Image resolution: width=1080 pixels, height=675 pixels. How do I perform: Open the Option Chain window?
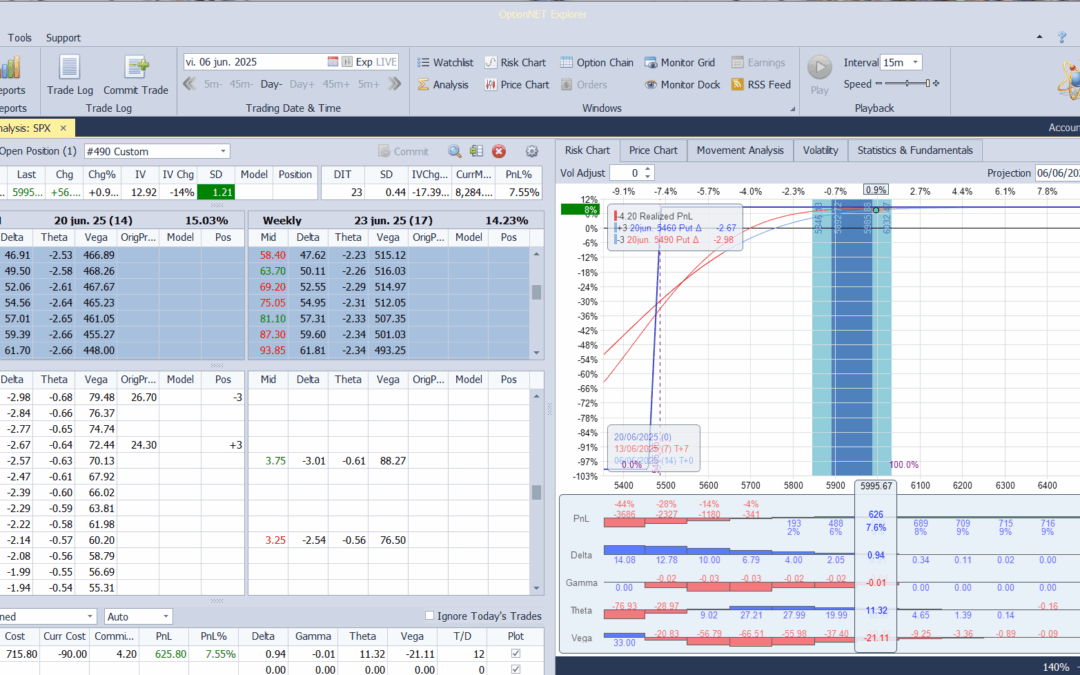click(596, 63)
